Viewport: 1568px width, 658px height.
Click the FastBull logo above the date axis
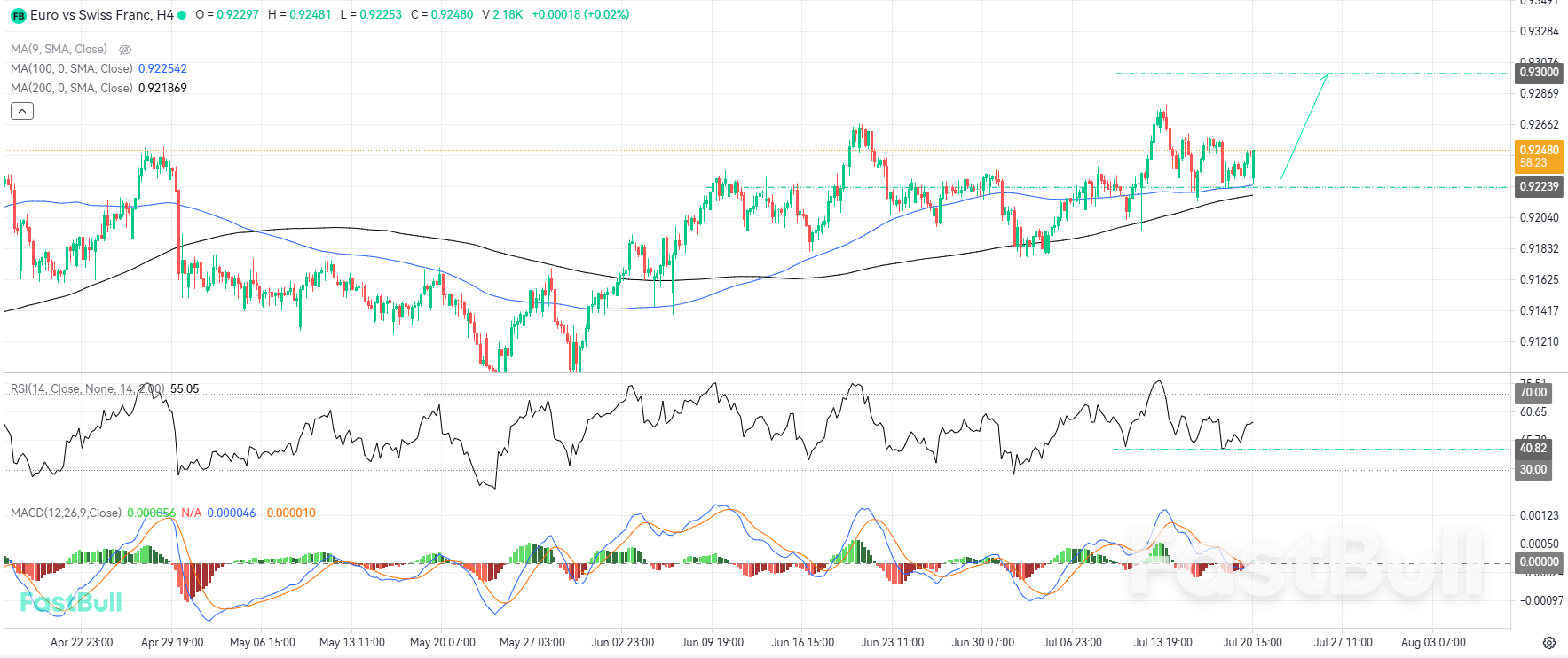[x=71, y=602]
